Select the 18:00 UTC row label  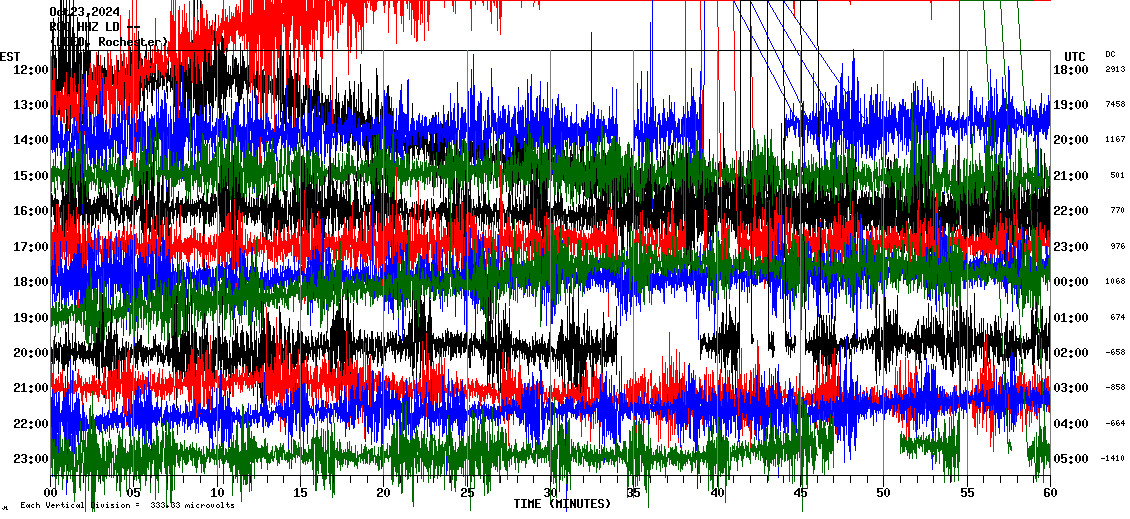pyautogui.click(x=1070, y=70)
